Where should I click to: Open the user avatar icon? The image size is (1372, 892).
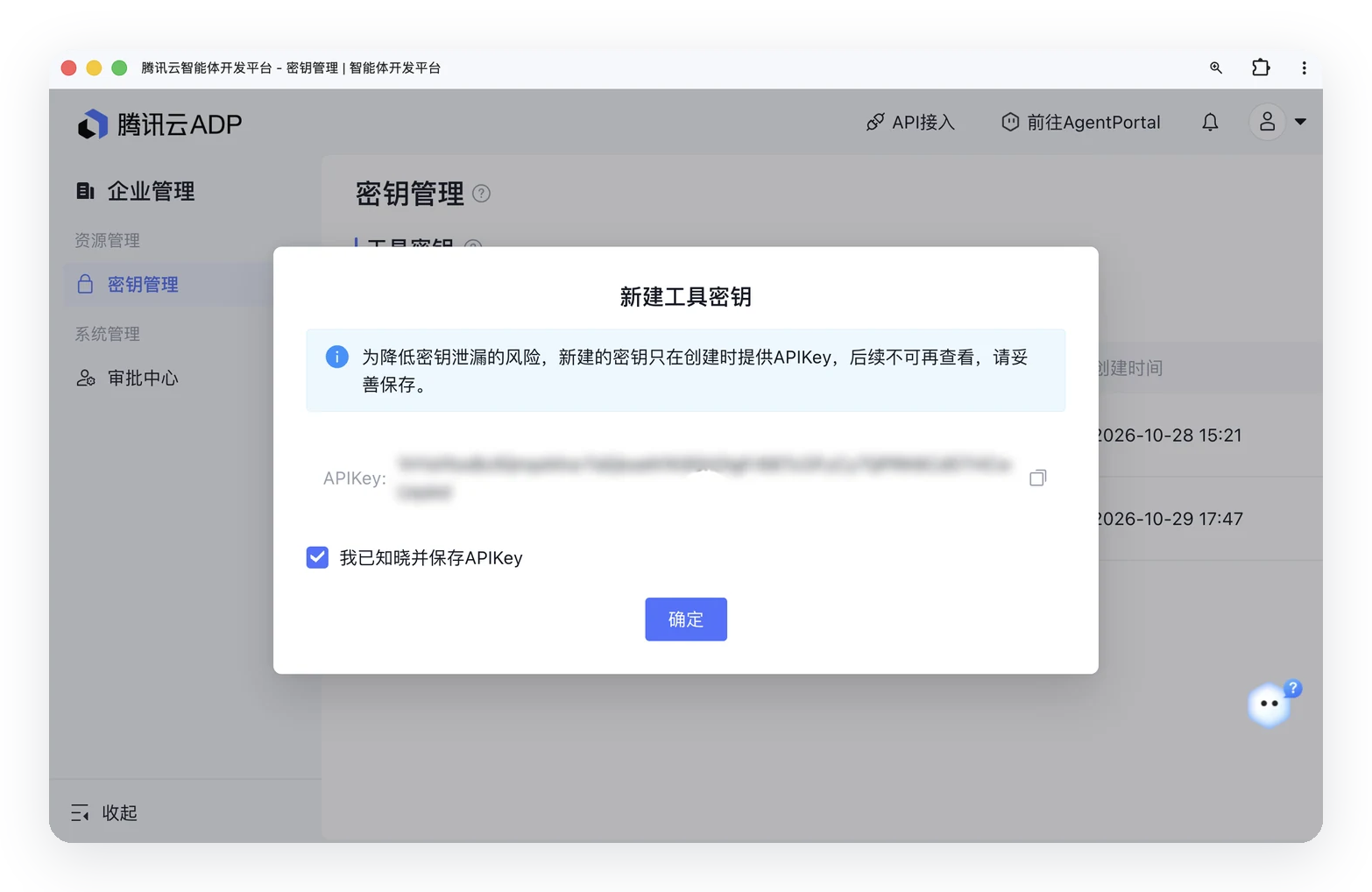point(1267,122)
